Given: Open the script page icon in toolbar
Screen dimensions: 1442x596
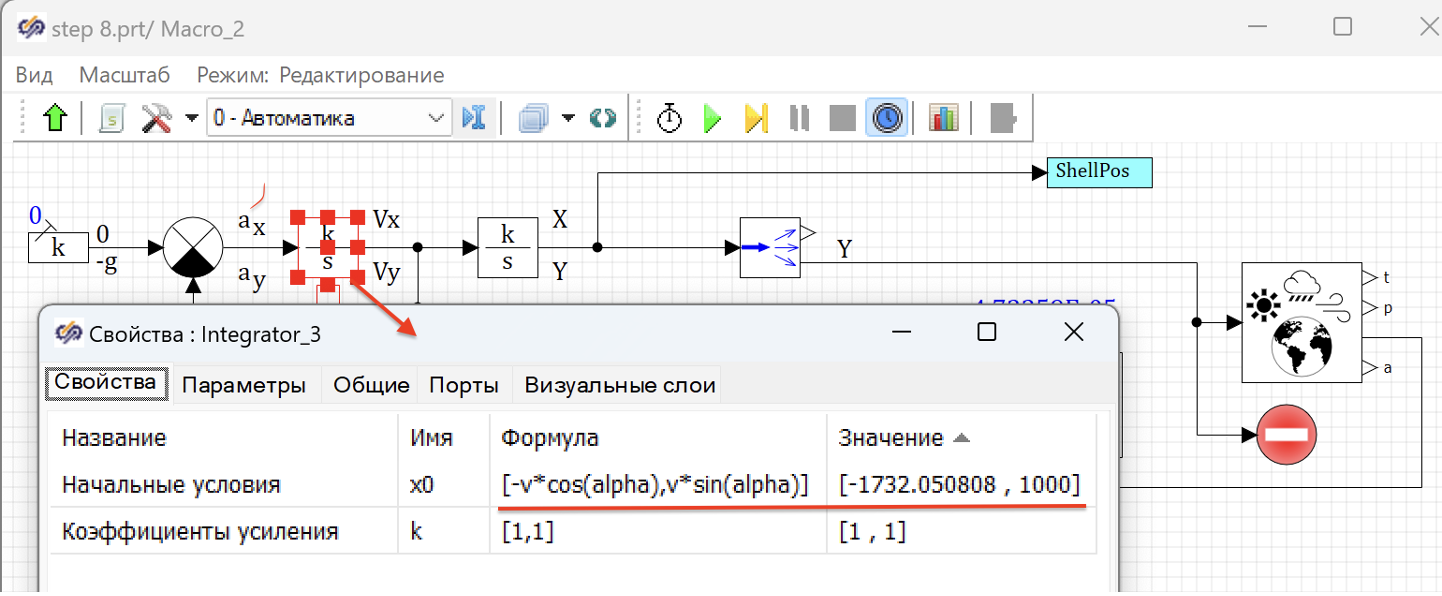Looking at the screenshot, I should click(111, 118).
